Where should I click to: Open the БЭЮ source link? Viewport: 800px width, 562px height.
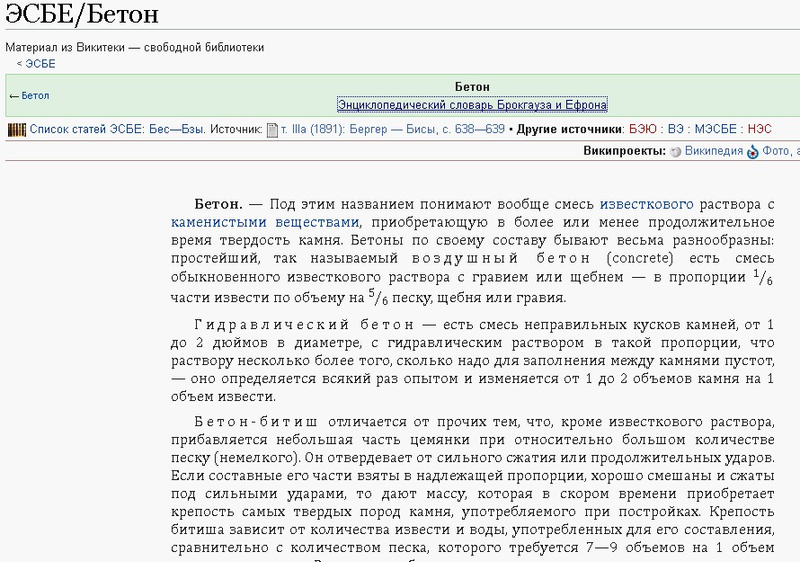[x=642, y=130]
